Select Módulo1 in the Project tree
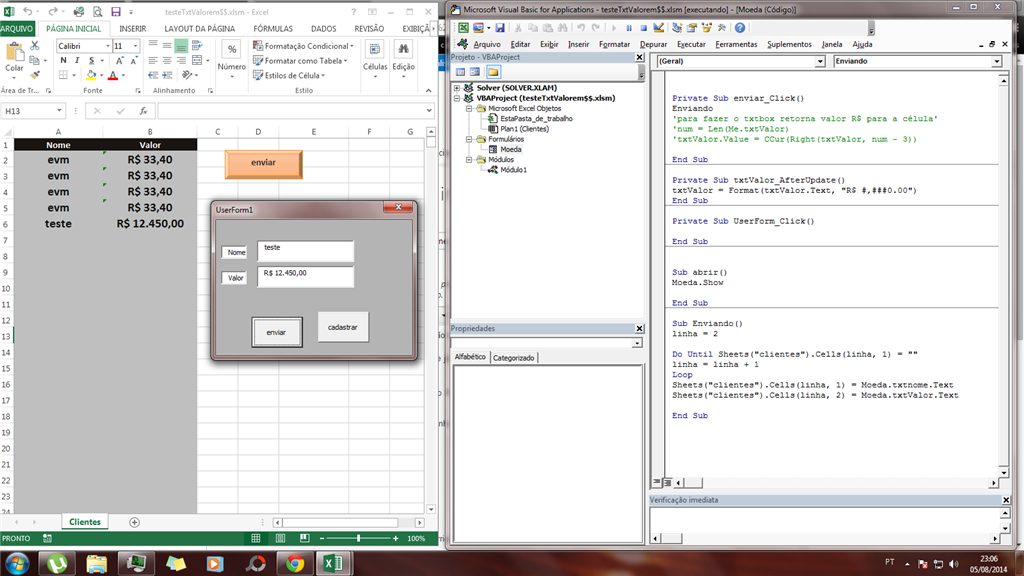The height and width of the screenshot is (576, 1024). (x=513, y=170)
